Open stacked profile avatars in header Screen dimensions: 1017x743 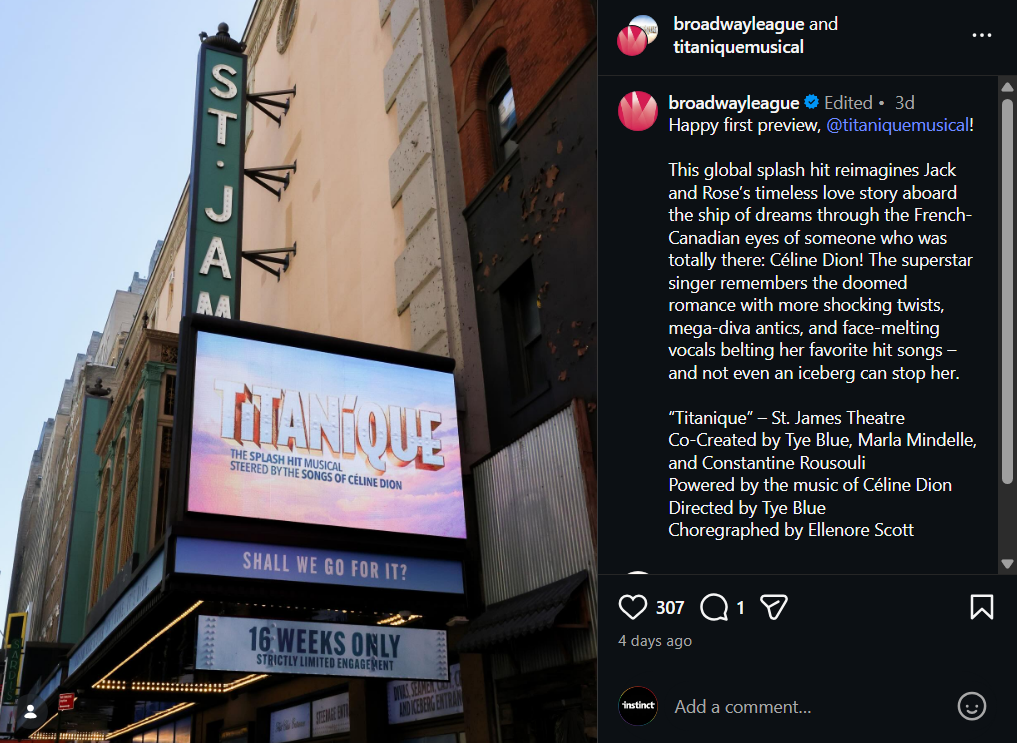pos(637,36)
